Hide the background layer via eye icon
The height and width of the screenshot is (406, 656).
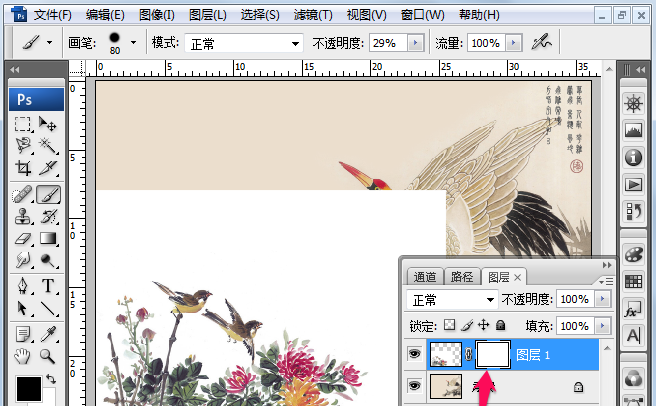pyautogui.click(x=414, y=385)
